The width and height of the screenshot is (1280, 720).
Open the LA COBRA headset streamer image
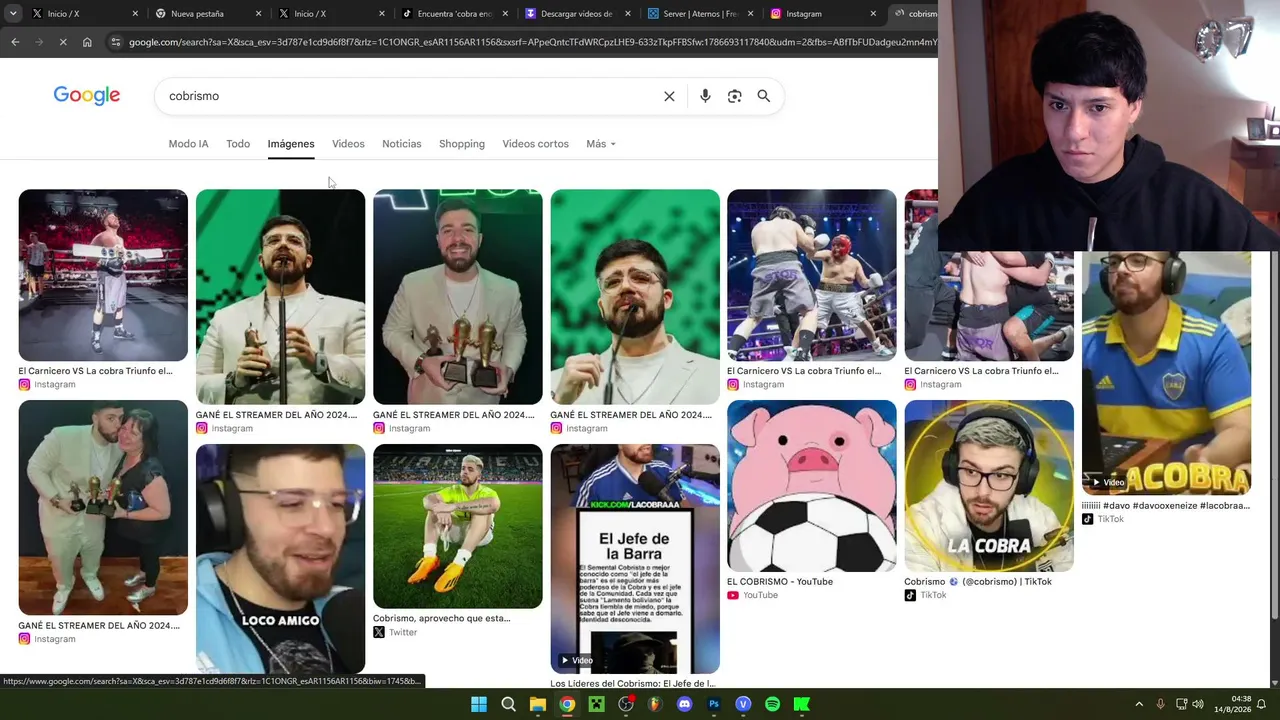[989, 486]
